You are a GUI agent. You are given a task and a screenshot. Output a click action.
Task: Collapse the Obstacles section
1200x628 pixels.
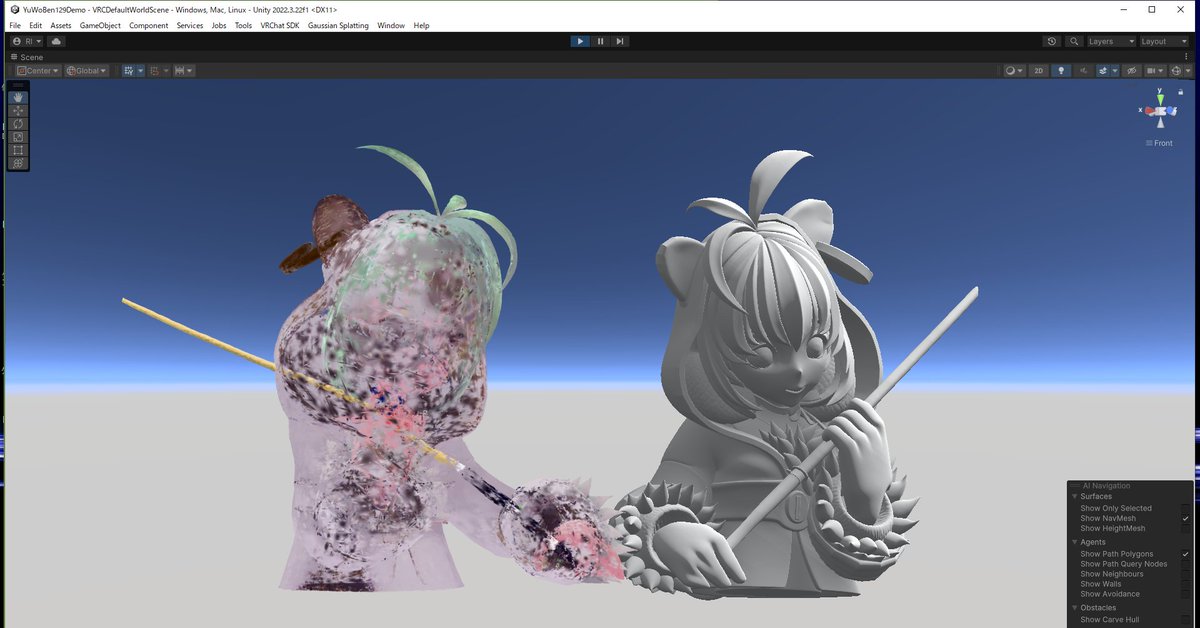[x=1075, y=608]
